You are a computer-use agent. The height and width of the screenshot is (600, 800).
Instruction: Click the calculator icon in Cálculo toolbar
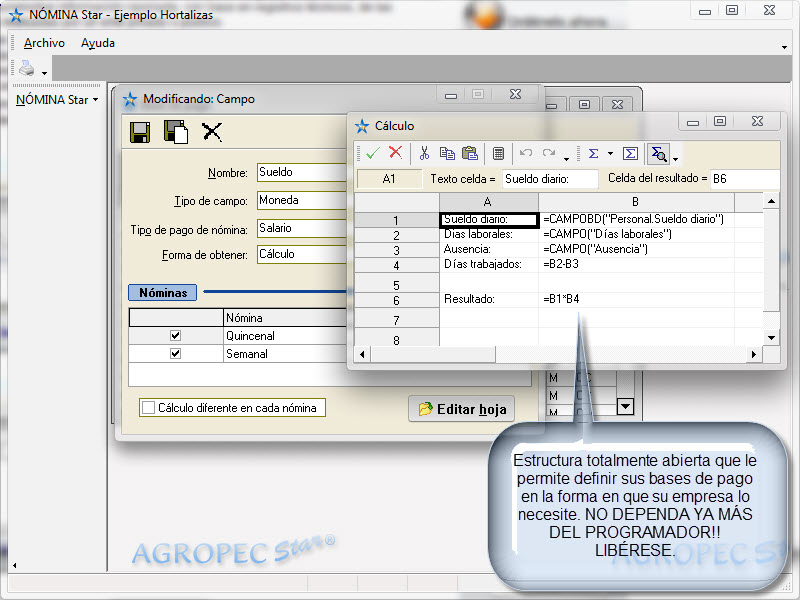(498, 153)
